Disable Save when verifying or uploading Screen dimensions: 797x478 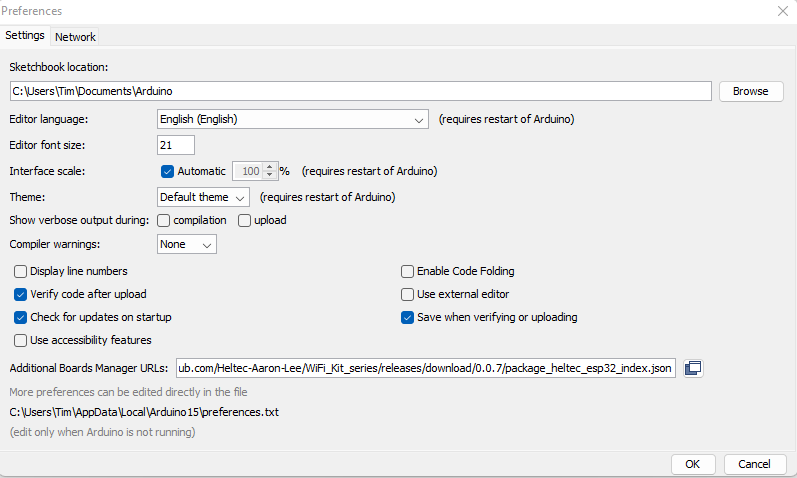pos(407,317)
